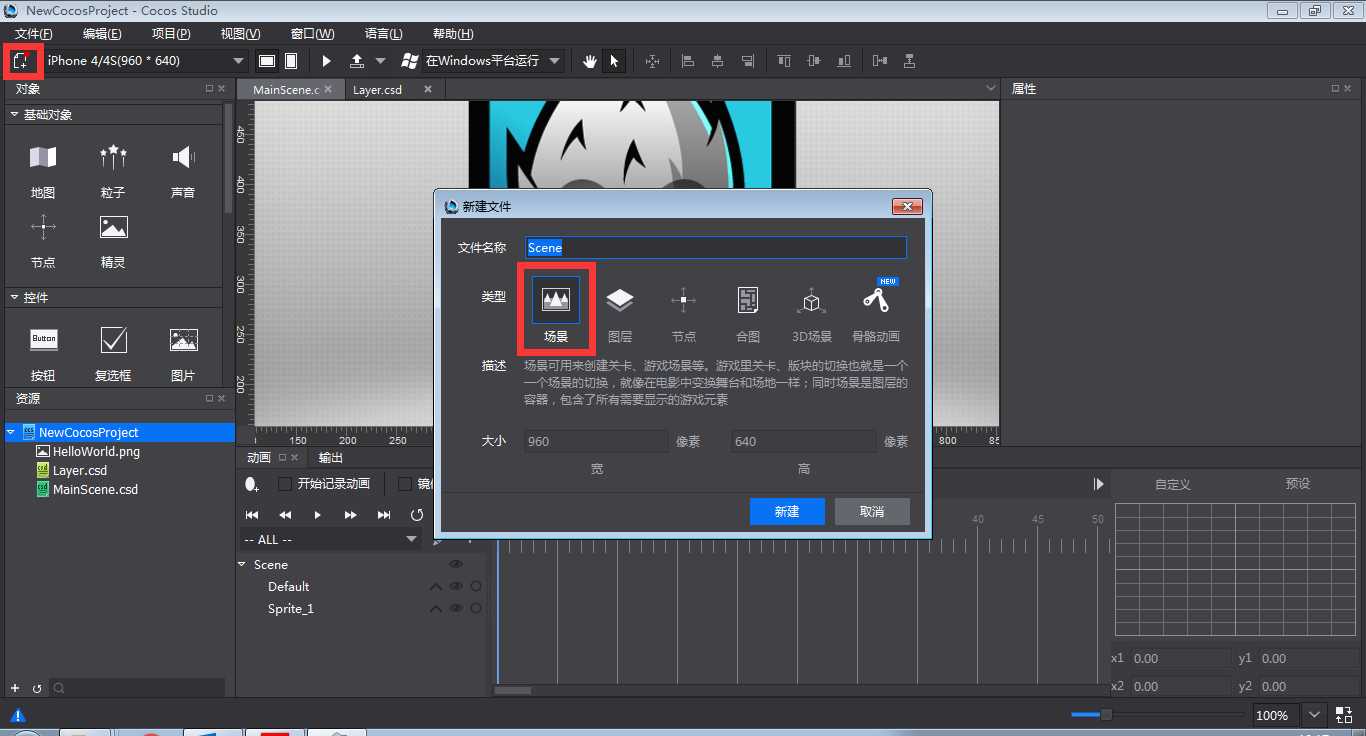Select the 粒子 particle object
Screen dimensions: 1366x736
pos(113,170)
